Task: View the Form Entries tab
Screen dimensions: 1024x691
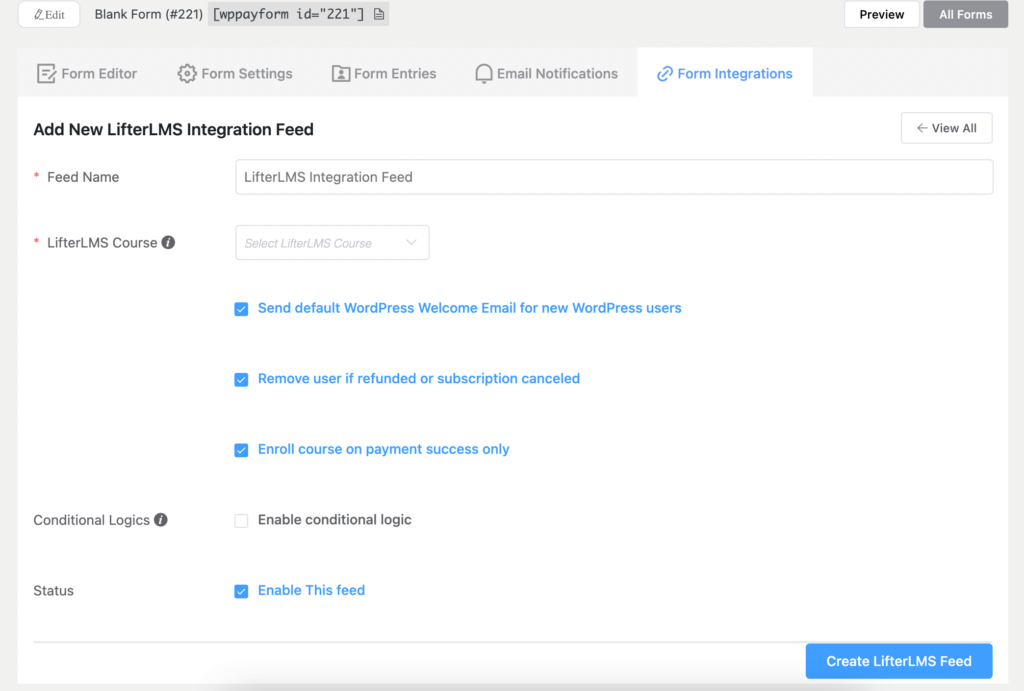Action: click(384, 74)
